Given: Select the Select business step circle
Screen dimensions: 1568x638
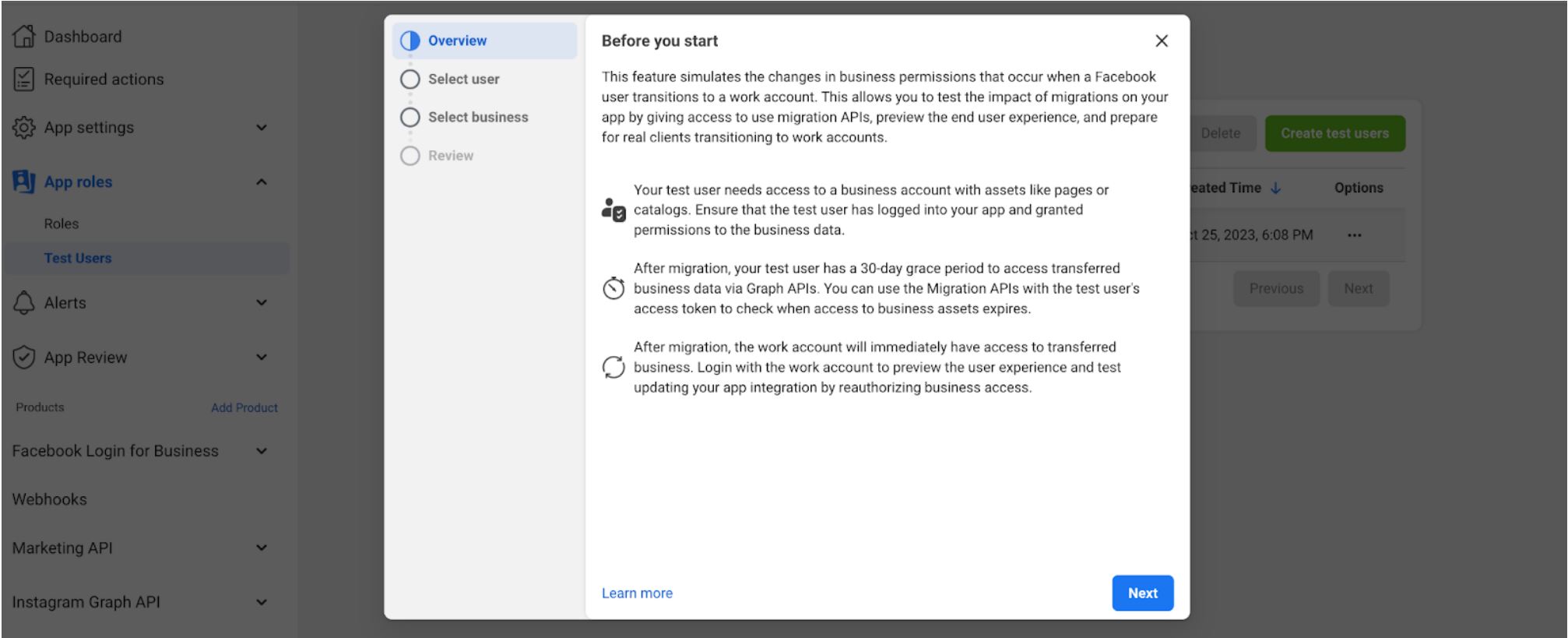Looking at the screenshot, I should [410, 117].
